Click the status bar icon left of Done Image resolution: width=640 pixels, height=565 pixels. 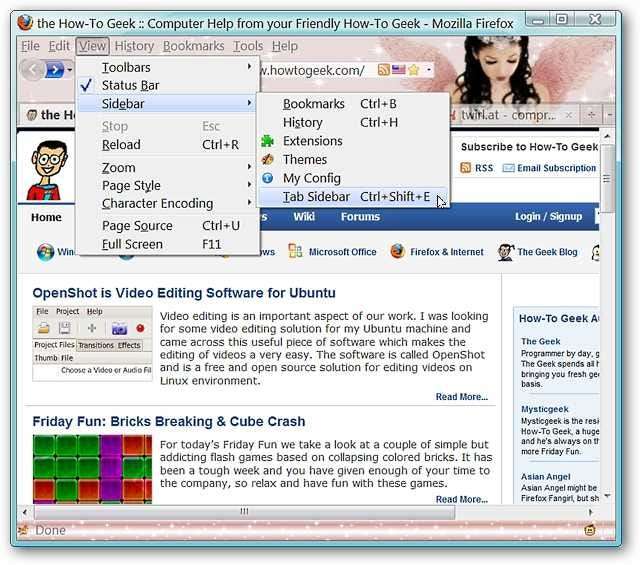23,530
